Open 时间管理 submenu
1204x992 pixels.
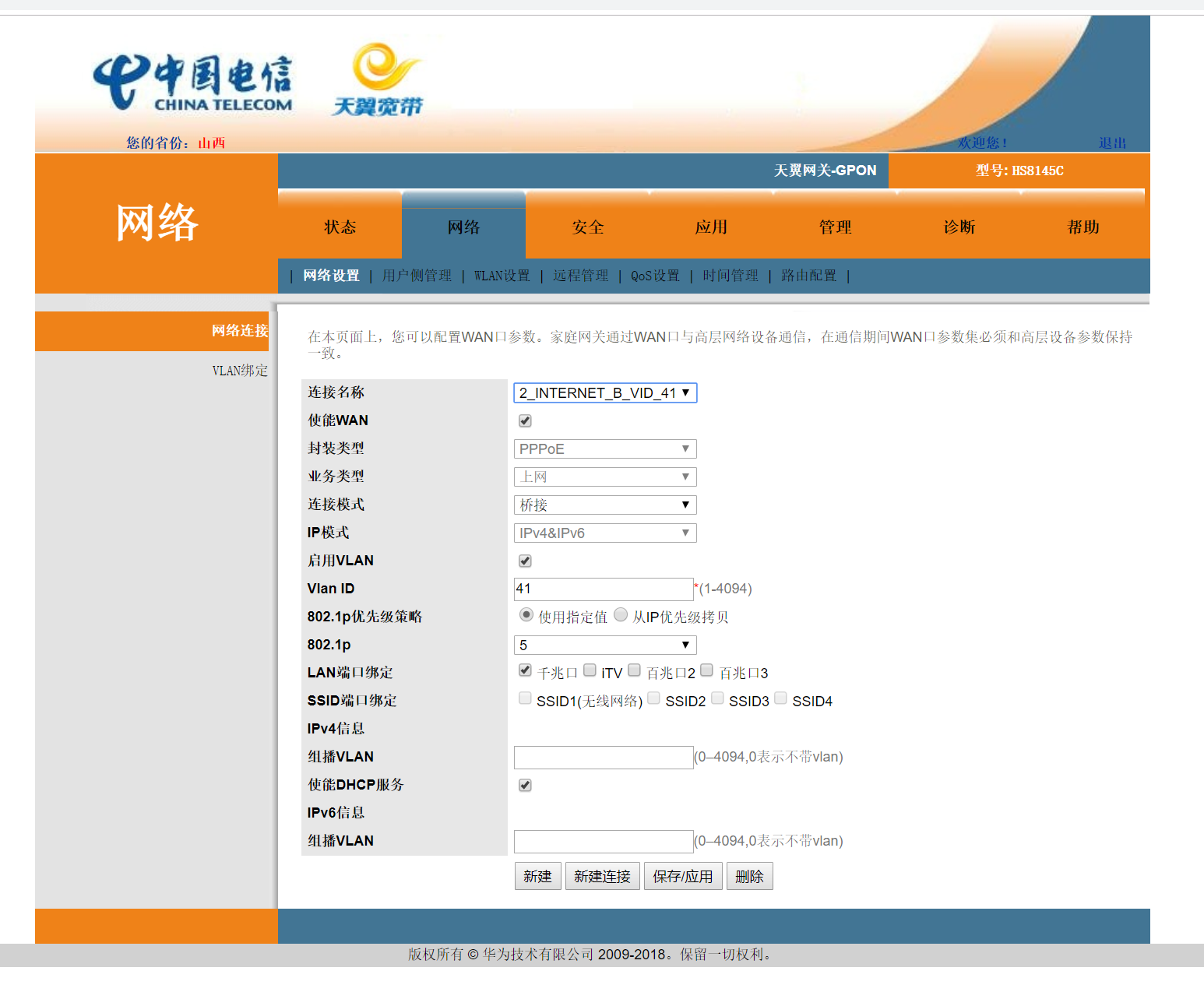click(x=730, y=276)
